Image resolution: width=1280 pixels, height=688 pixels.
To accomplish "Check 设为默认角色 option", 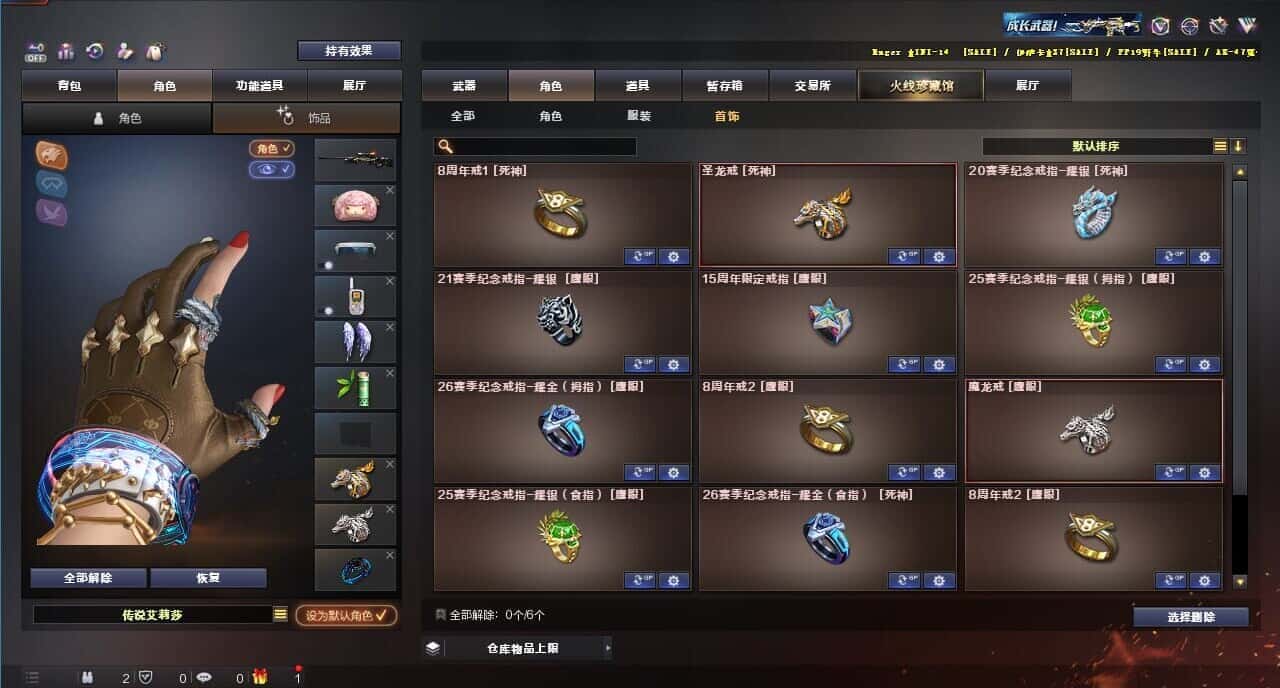I will [x=346, y=615].
